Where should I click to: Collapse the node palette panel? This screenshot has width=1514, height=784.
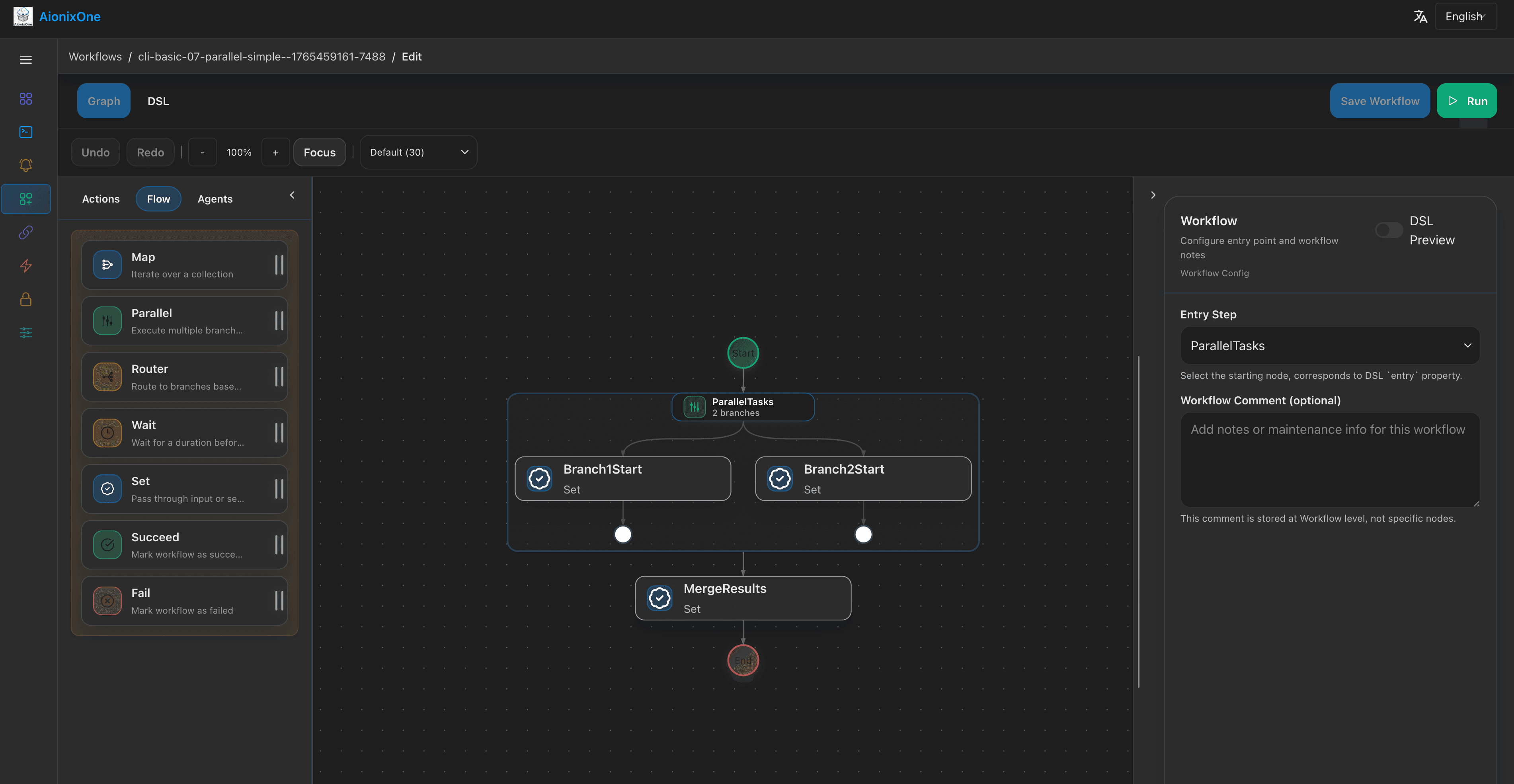pos(292,195)
